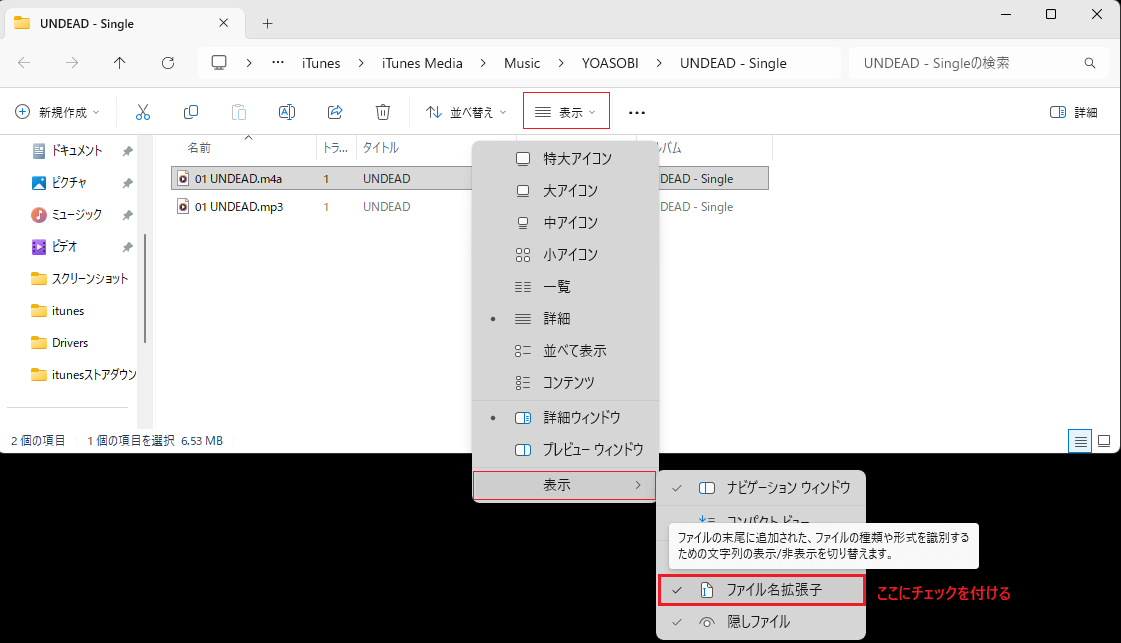The height and width of the screenshot is (643, 1121).
Task: Click the Share icon on the toolbar
Action: click(335, 111)
